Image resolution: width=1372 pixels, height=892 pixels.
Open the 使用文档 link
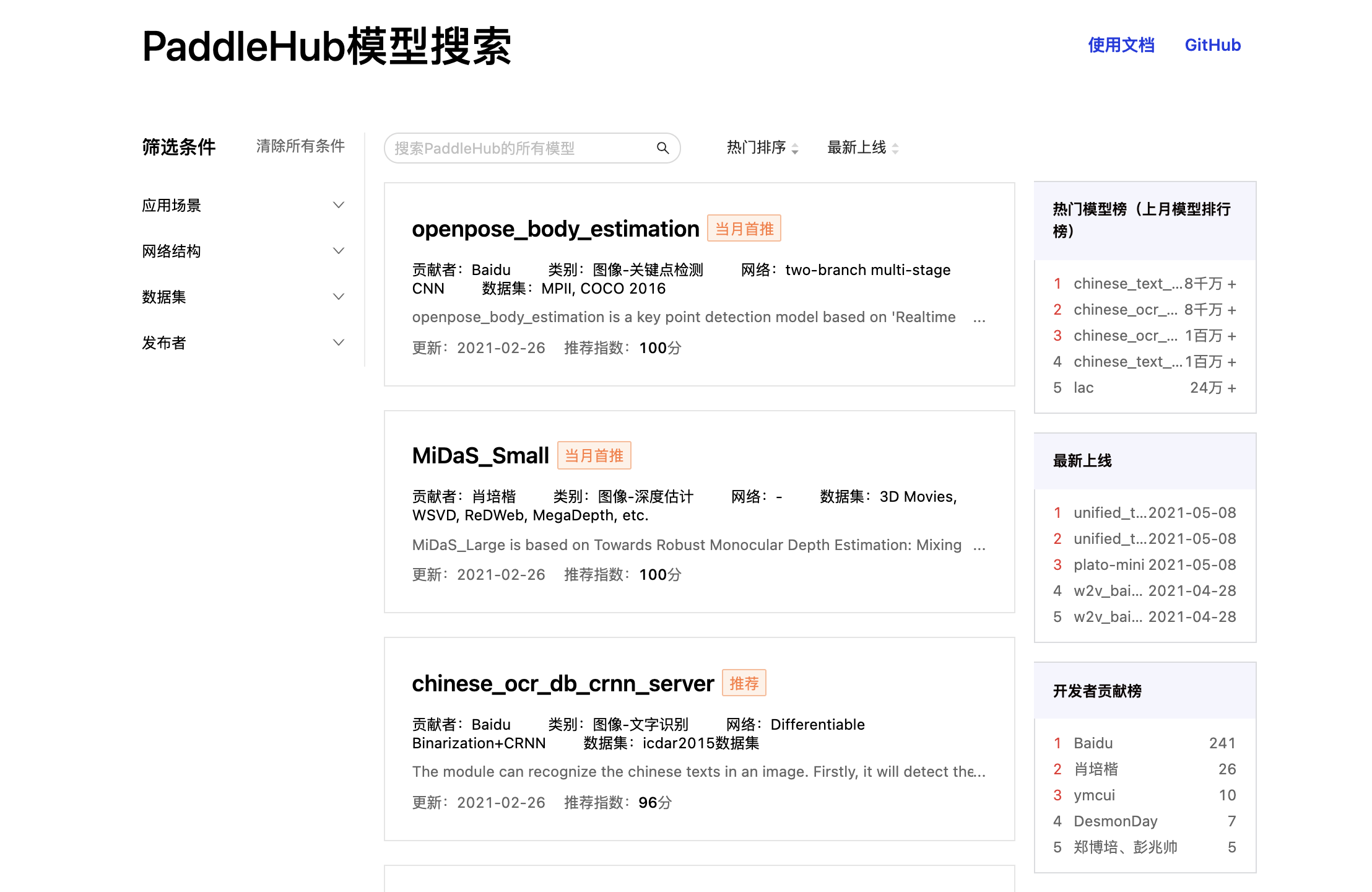click(x=1121, y=45)
